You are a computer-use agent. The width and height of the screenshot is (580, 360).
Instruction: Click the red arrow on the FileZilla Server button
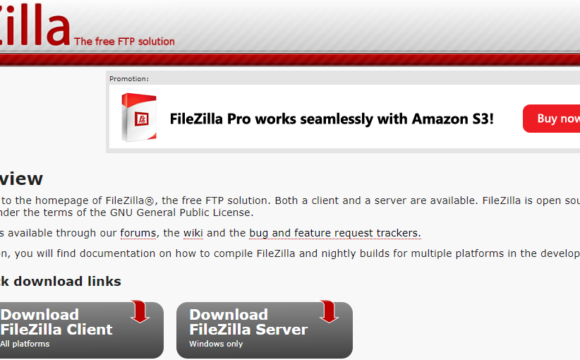pos(329,312)
